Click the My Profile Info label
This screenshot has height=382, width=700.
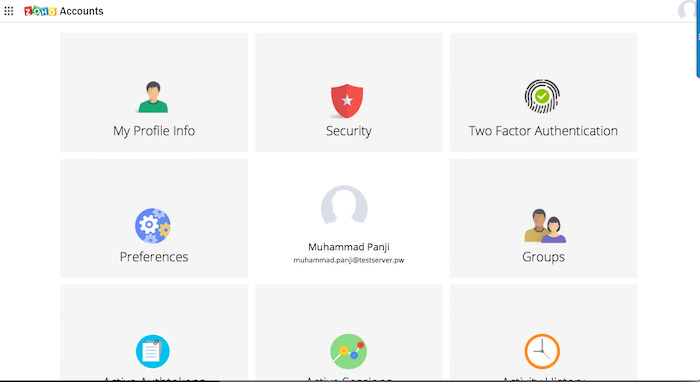click(154, 131)
